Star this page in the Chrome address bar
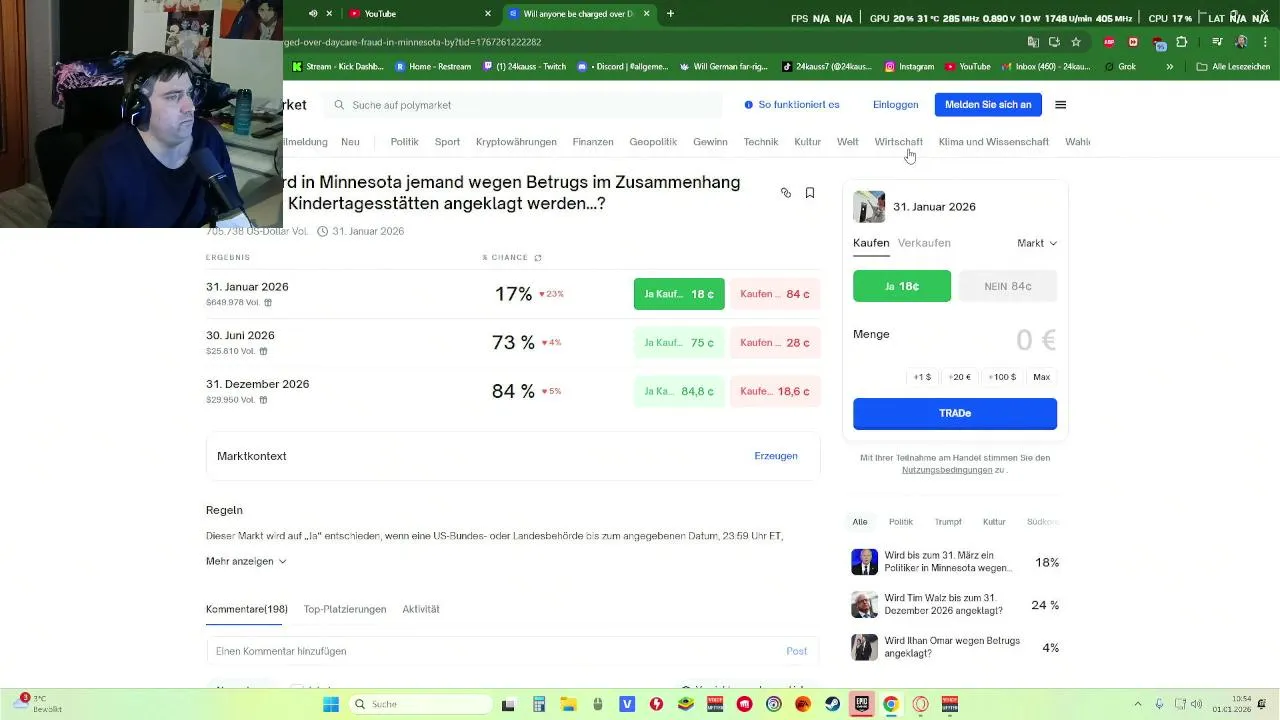The width and height of the screenshot is (1280, 720). click(x=1076, y=42)
